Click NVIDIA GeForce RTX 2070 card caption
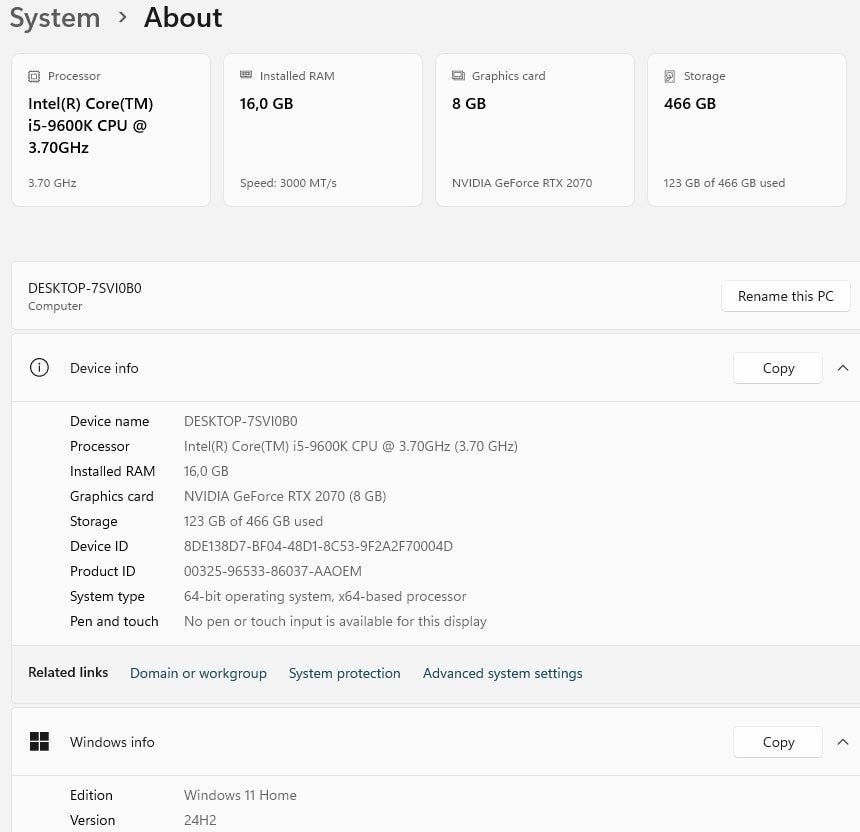Viewport: 860px width, 832px height. click(522, 183)
